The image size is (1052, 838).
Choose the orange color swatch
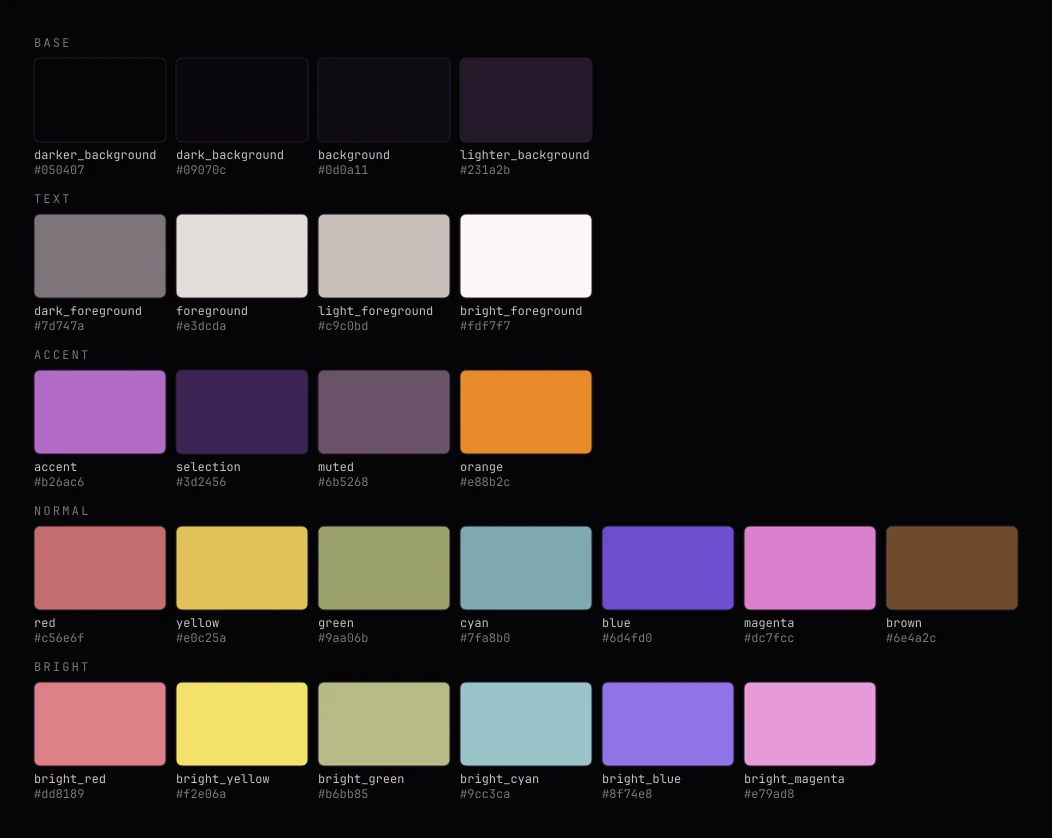[526, 412]
